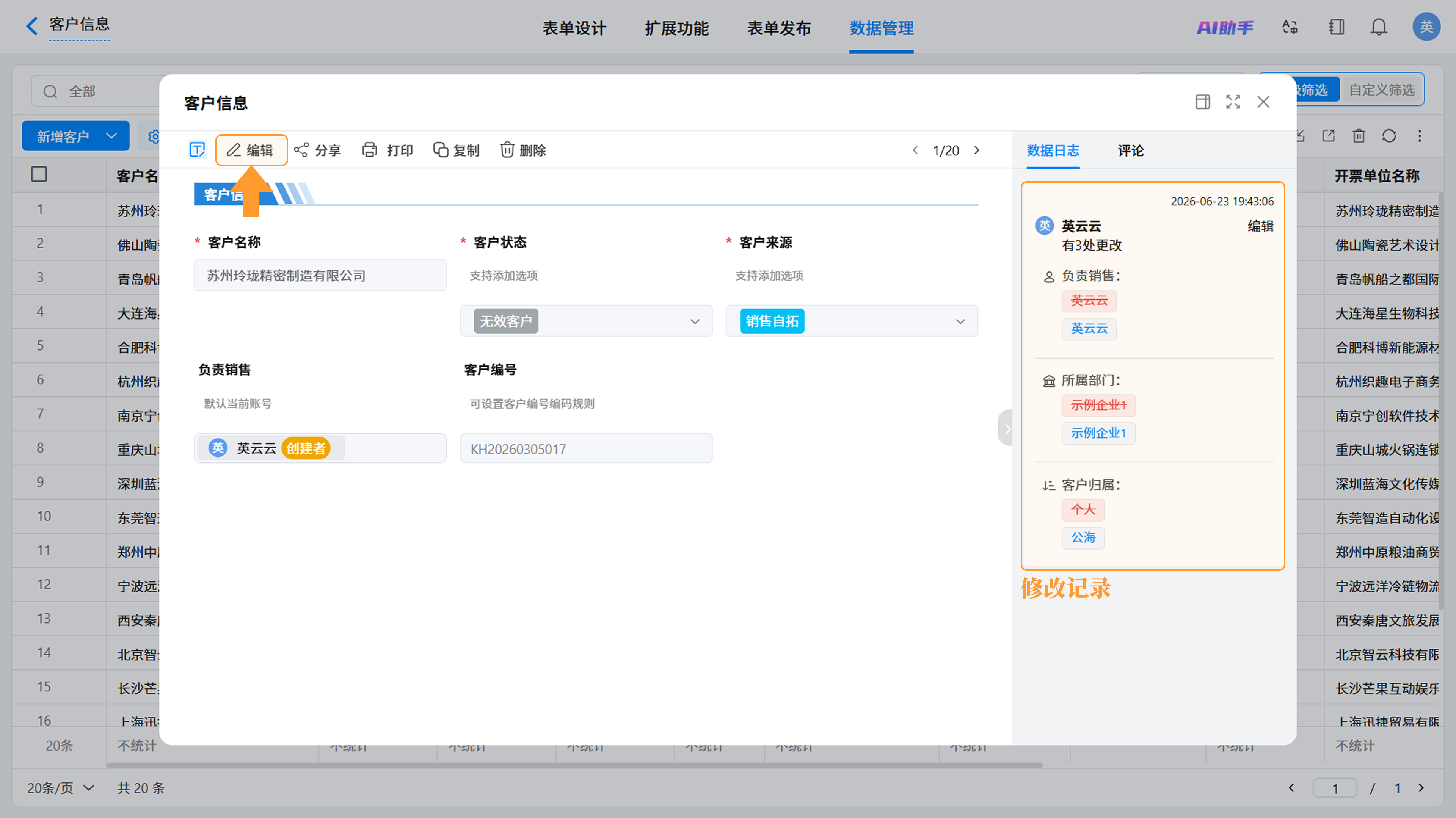Viewport: 1456px width, 818px height.
Task: Close the 客户信息 dialog
Action: click(1263, 102)
